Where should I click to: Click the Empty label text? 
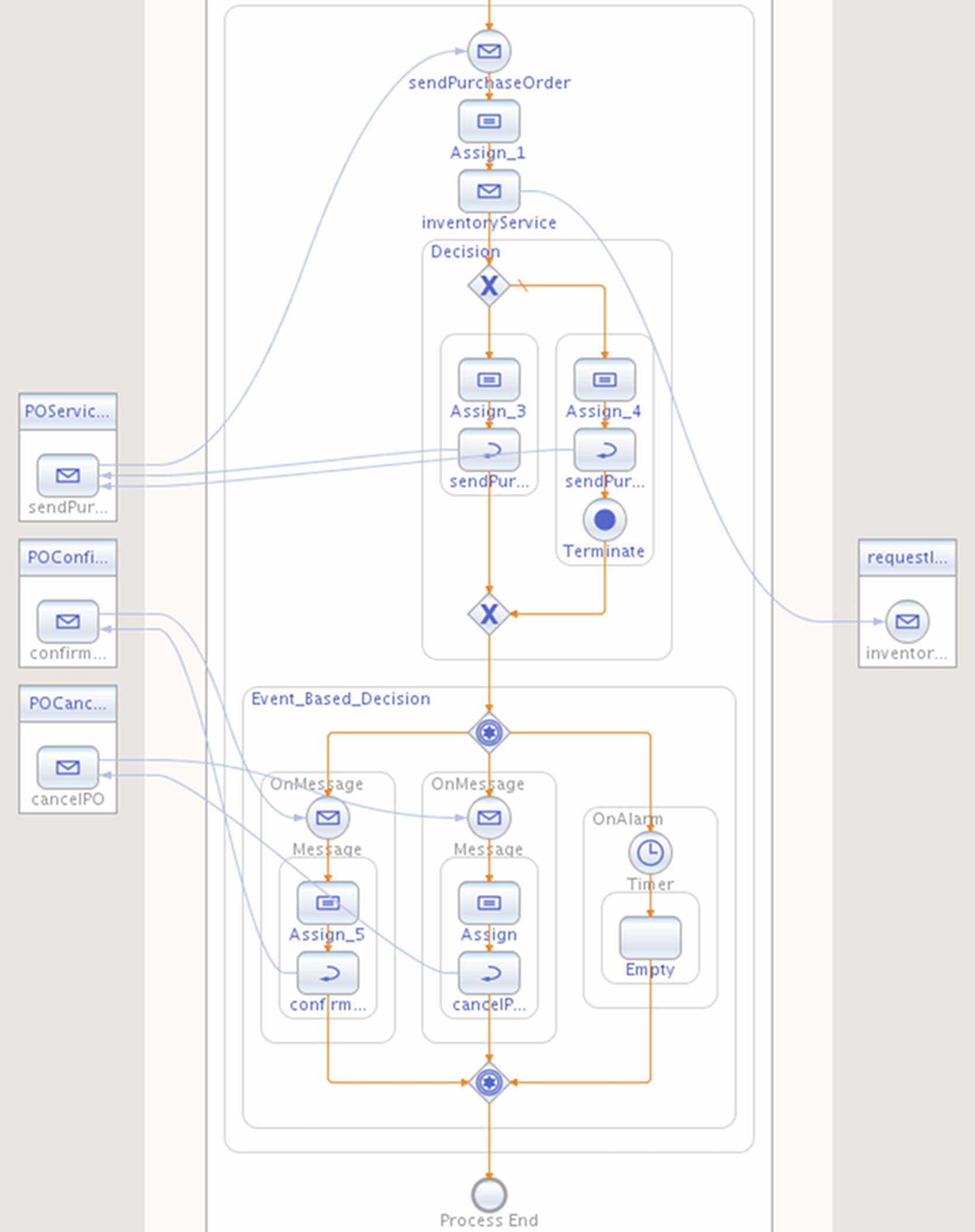[x=650, y=970]
